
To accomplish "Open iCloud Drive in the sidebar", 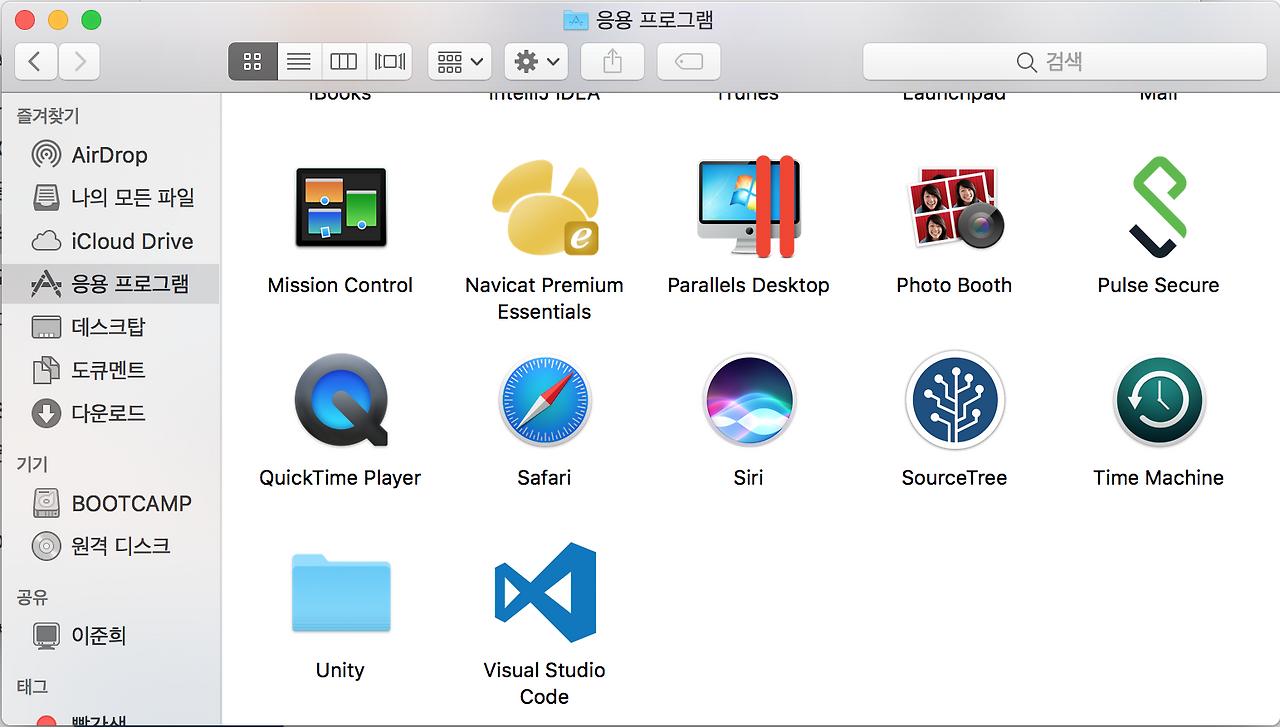I will 110,241.
